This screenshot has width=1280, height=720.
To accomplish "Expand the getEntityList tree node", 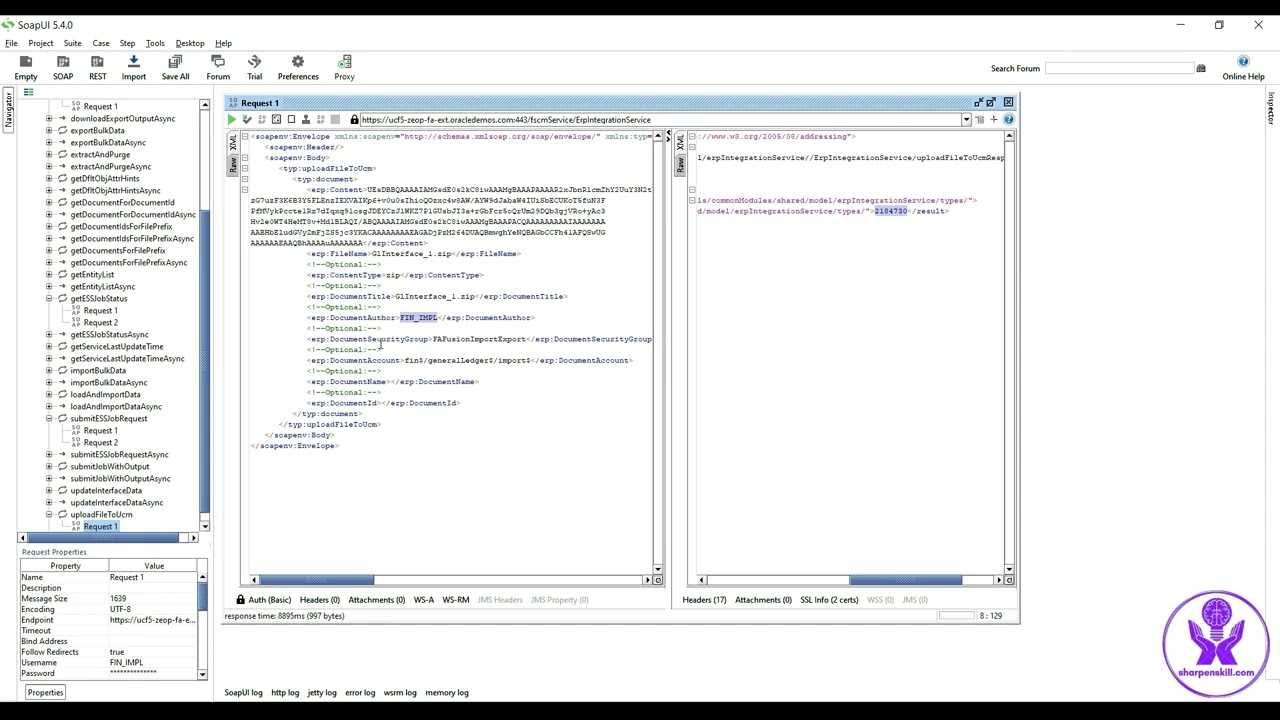I will (49, 275).
